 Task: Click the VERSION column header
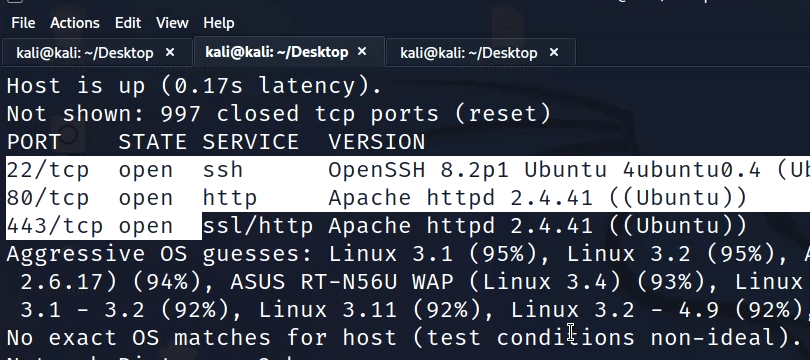point(377,142)
